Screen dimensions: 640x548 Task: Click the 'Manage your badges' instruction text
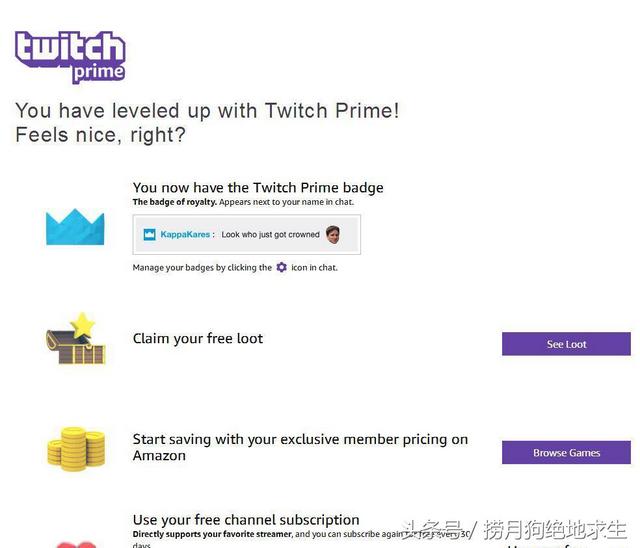tap(235, 268)
